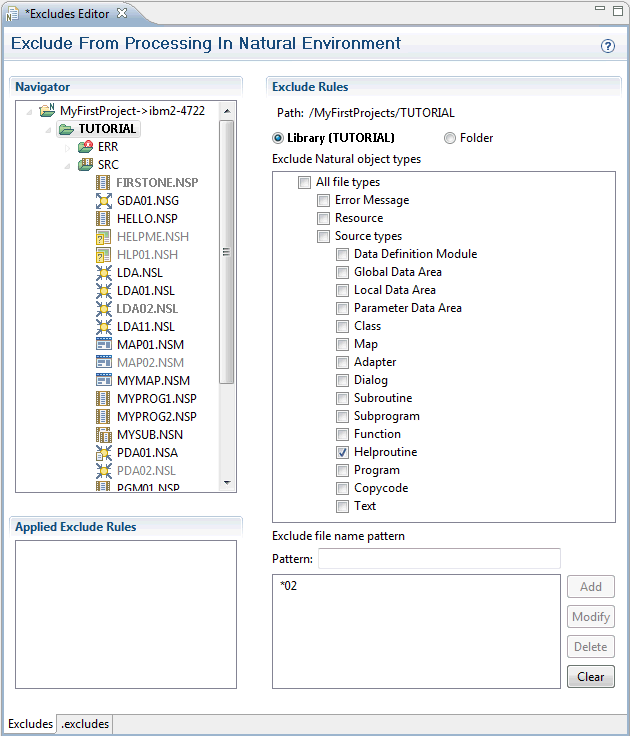Enable the All file types checkbox

pyautogui.click(x=305, y=183)
